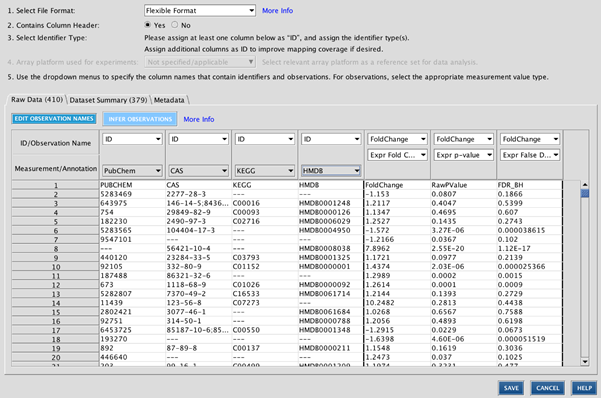Switch to the Dataset Summary (379) tab
The height and width of the screenshot is (398, 601).
click(108, 100)
